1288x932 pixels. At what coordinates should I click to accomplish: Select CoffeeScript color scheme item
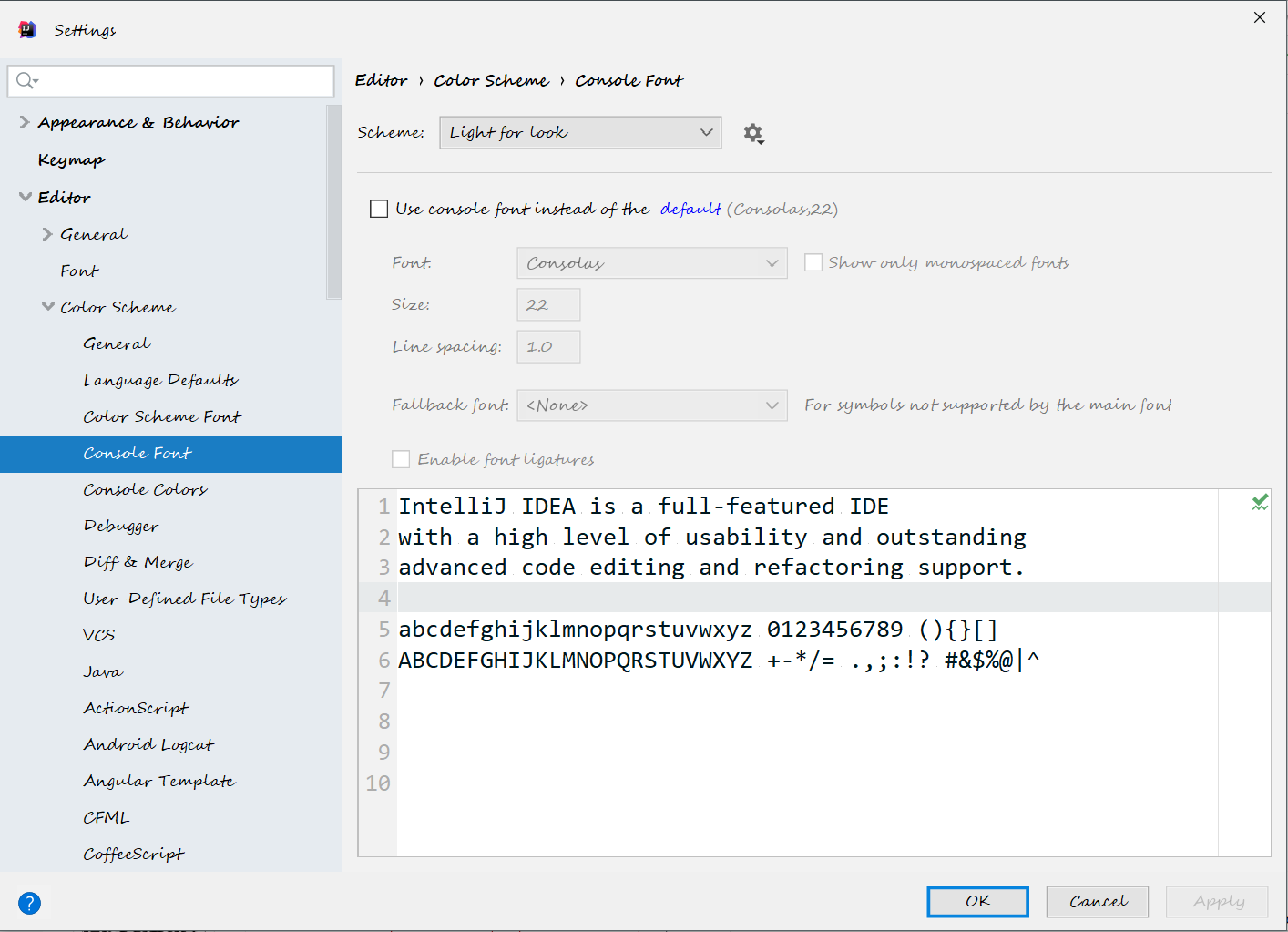click(x=133, y=854)
